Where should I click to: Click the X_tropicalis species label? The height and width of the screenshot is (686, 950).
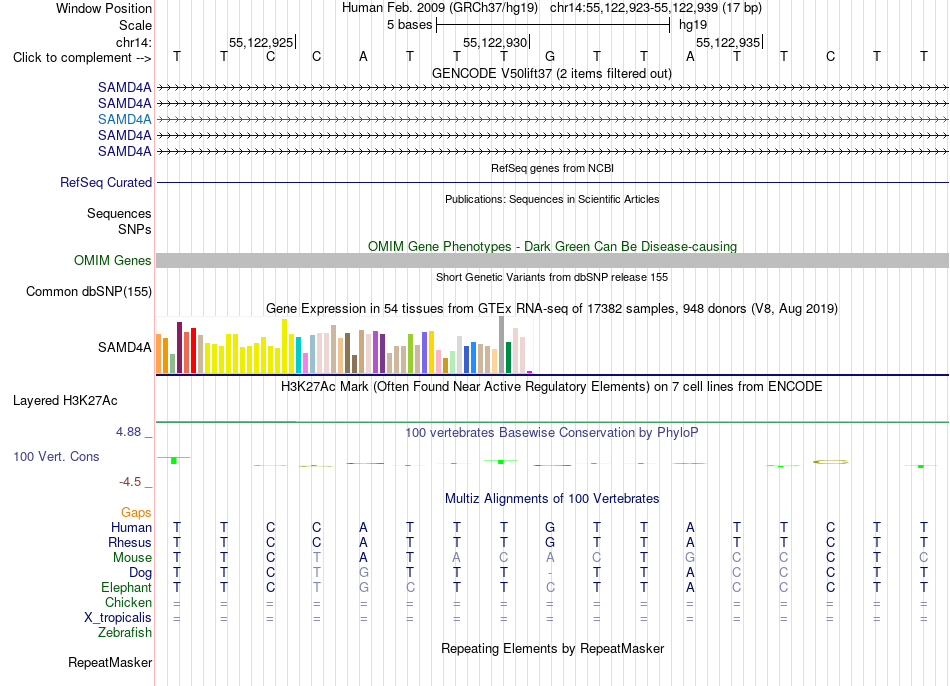pos(118,618)
